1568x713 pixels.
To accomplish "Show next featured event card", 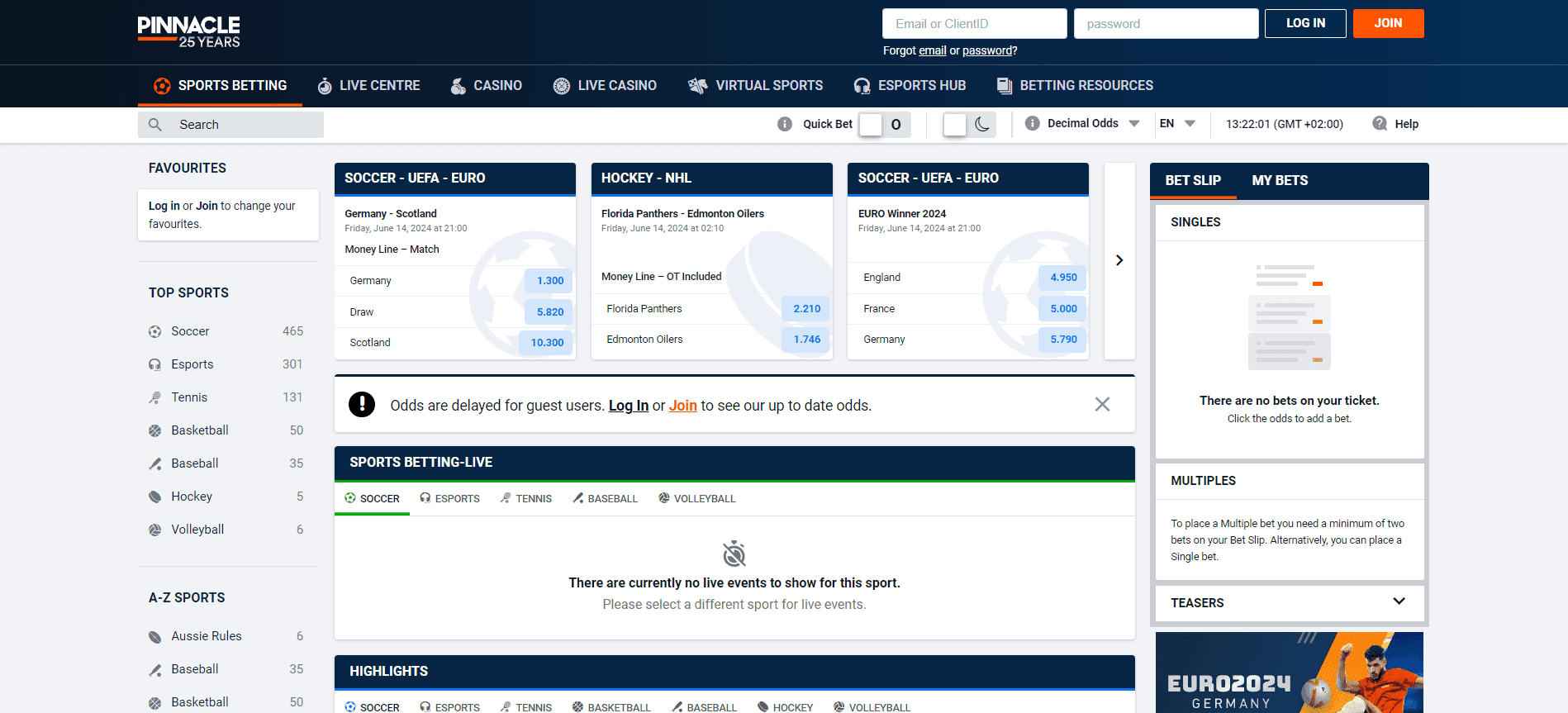I will pos(1119,260).
